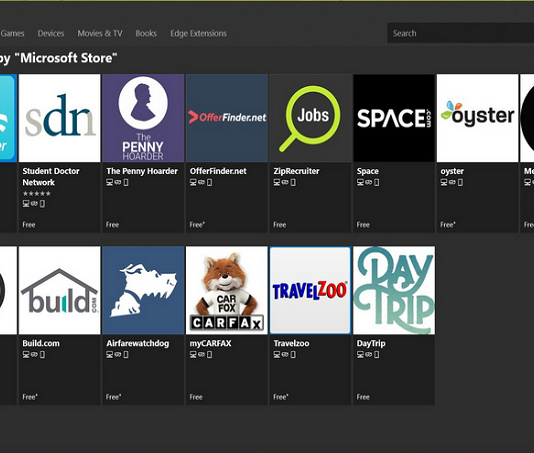Open the Airfarewatchdog title link
This screenshot has height=453, width=534.
(138, 343)
